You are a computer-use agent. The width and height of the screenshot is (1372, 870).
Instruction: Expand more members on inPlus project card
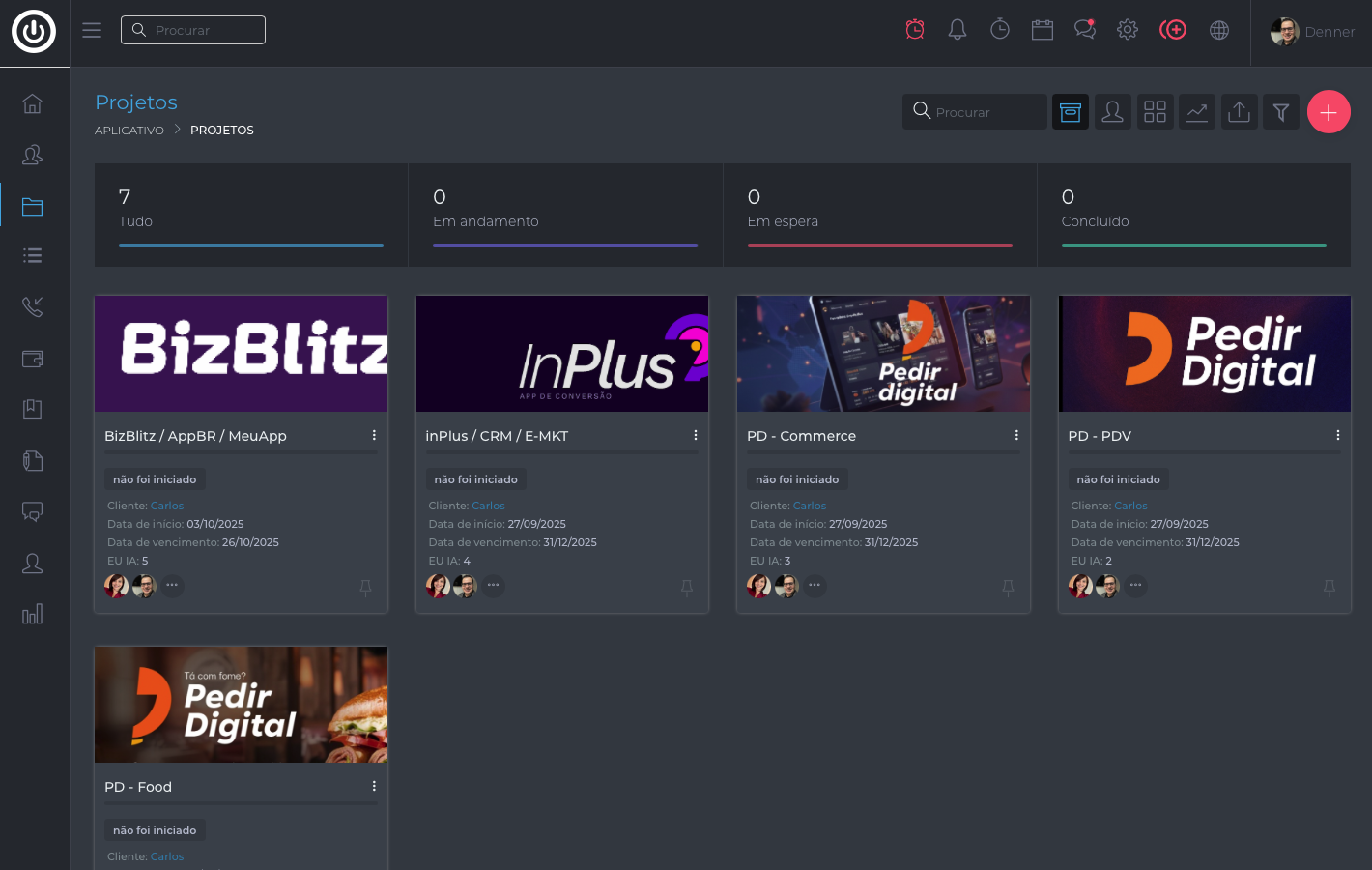pyautogui.click(x=494, y=586)
